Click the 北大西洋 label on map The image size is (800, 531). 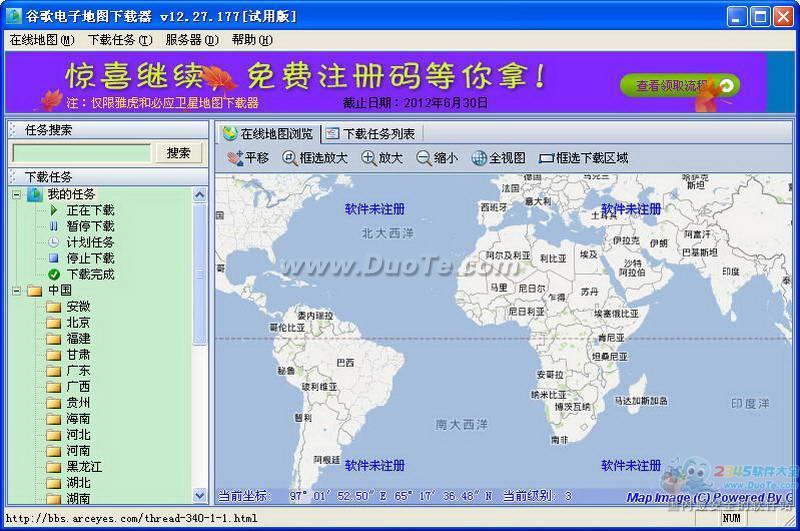point(388,233)
